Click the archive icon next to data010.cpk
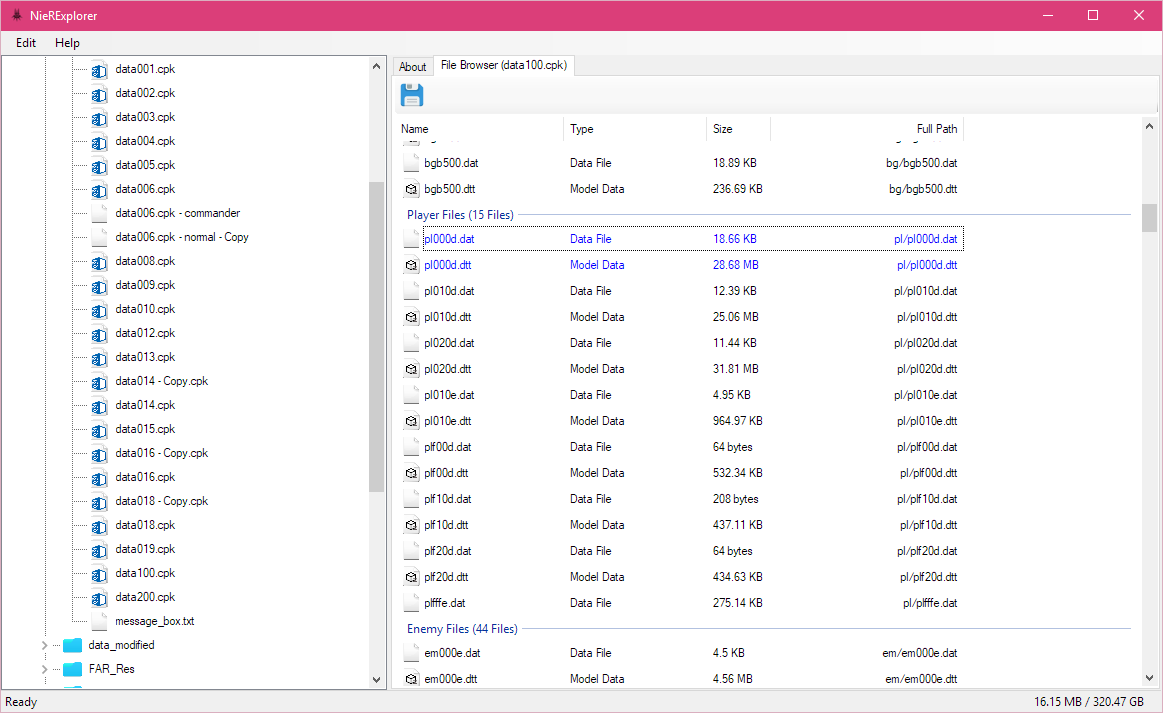 99,310
